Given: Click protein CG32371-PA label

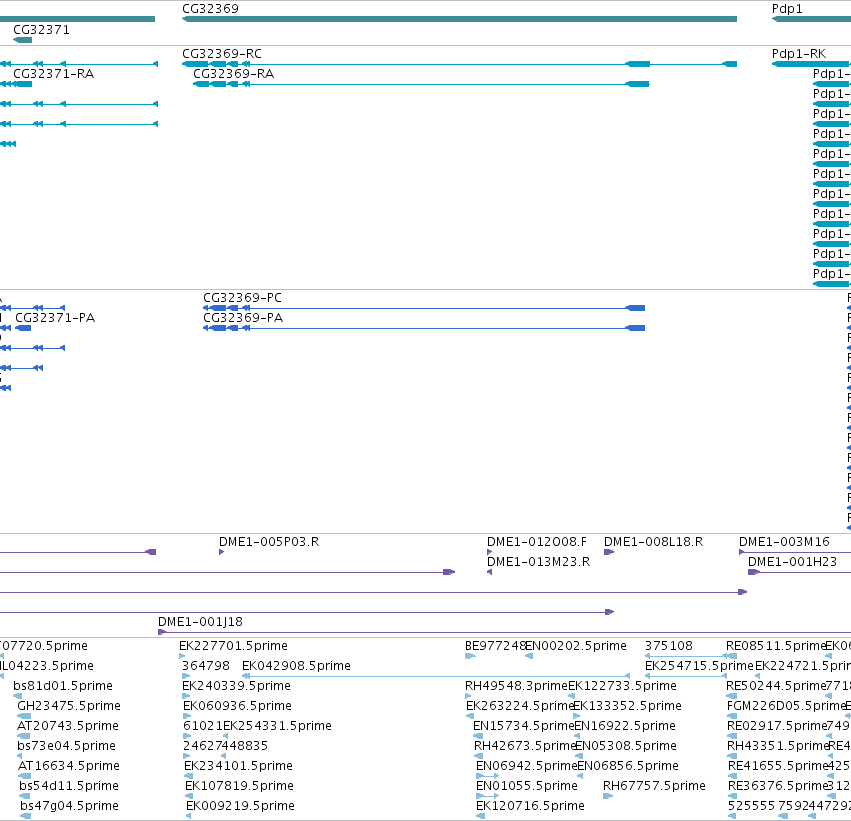Looking at the screenshot, I should tap(55, 318).
